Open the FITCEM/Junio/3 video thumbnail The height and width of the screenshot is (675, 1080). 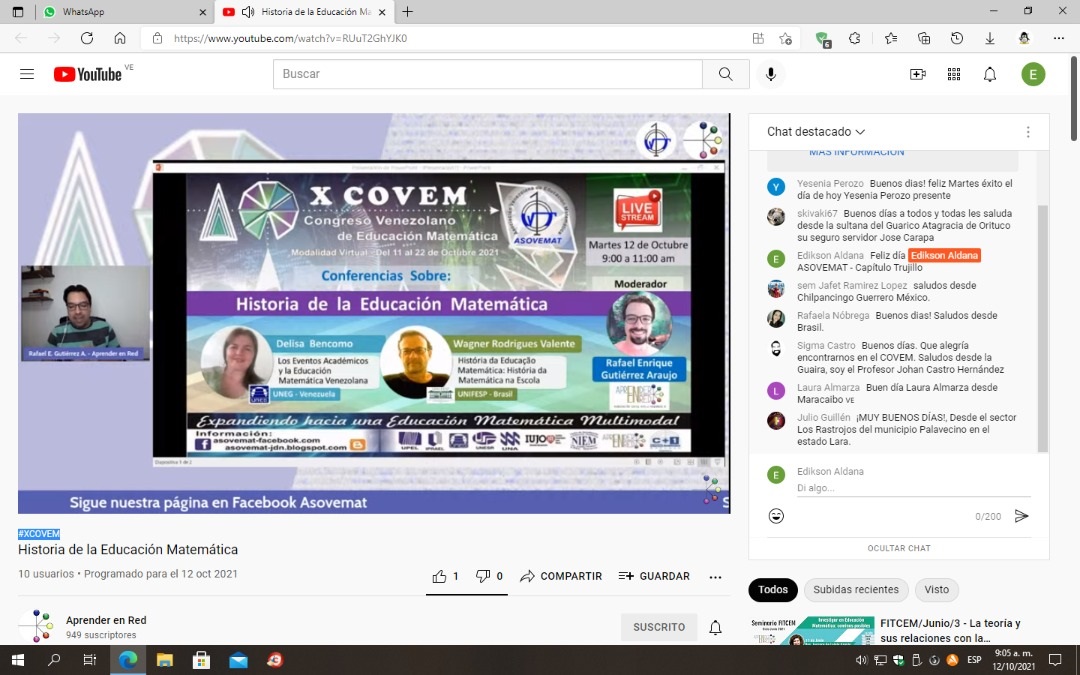[x=812, y=630]
